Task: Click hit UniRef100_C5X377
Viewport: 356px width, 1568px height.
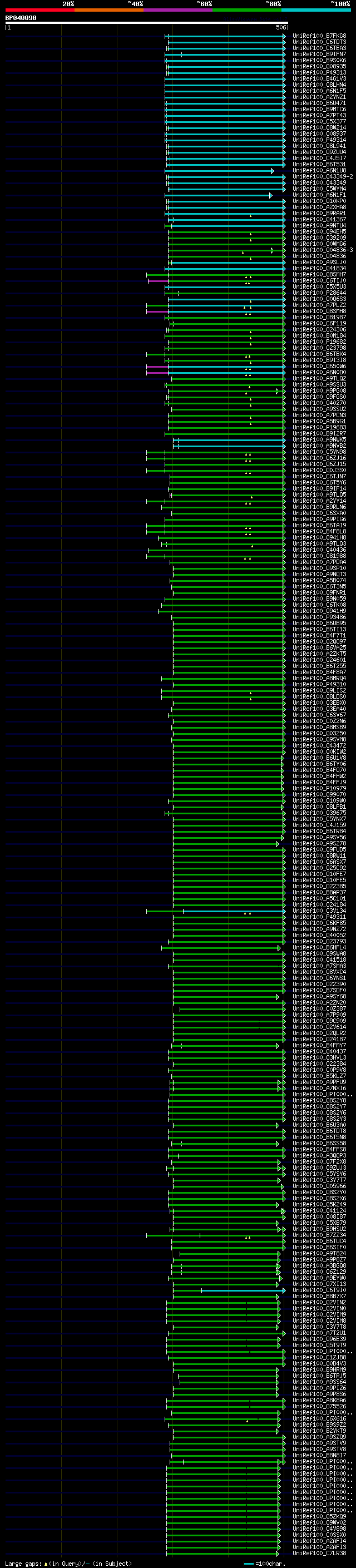Action: (x=319, y=122)
